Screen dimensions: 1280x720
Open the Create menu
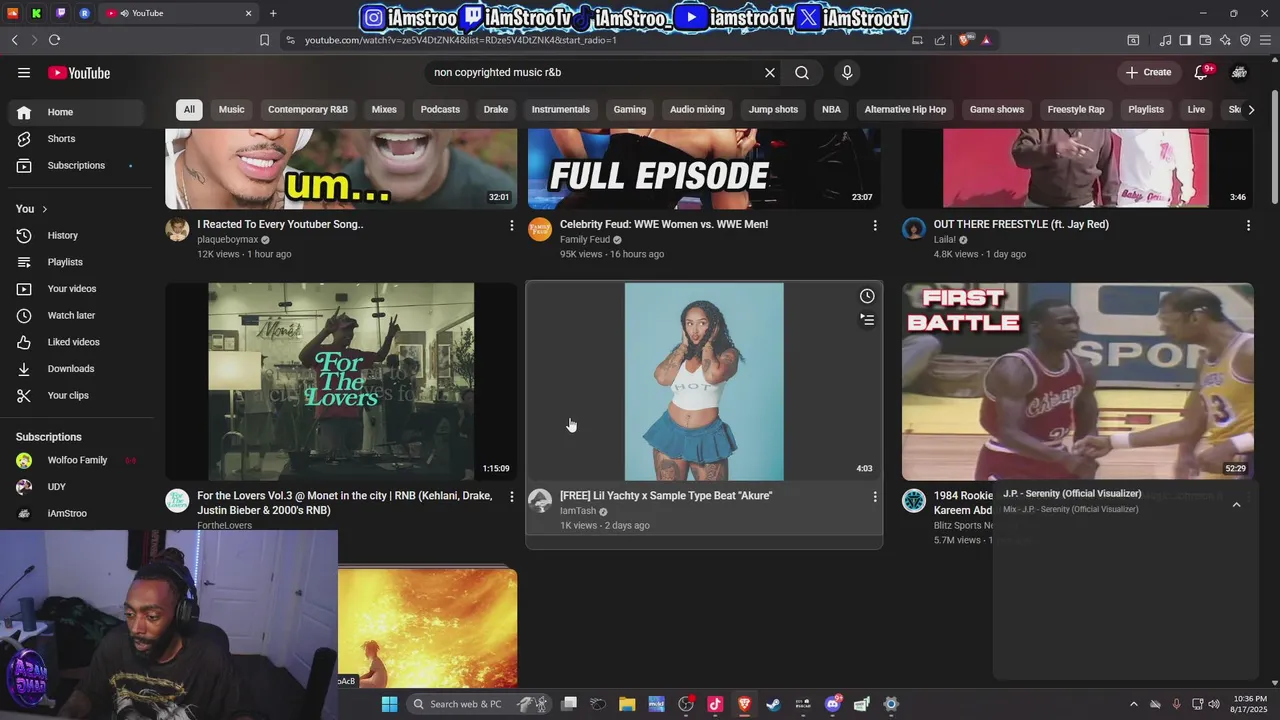tap(1148, 72)
